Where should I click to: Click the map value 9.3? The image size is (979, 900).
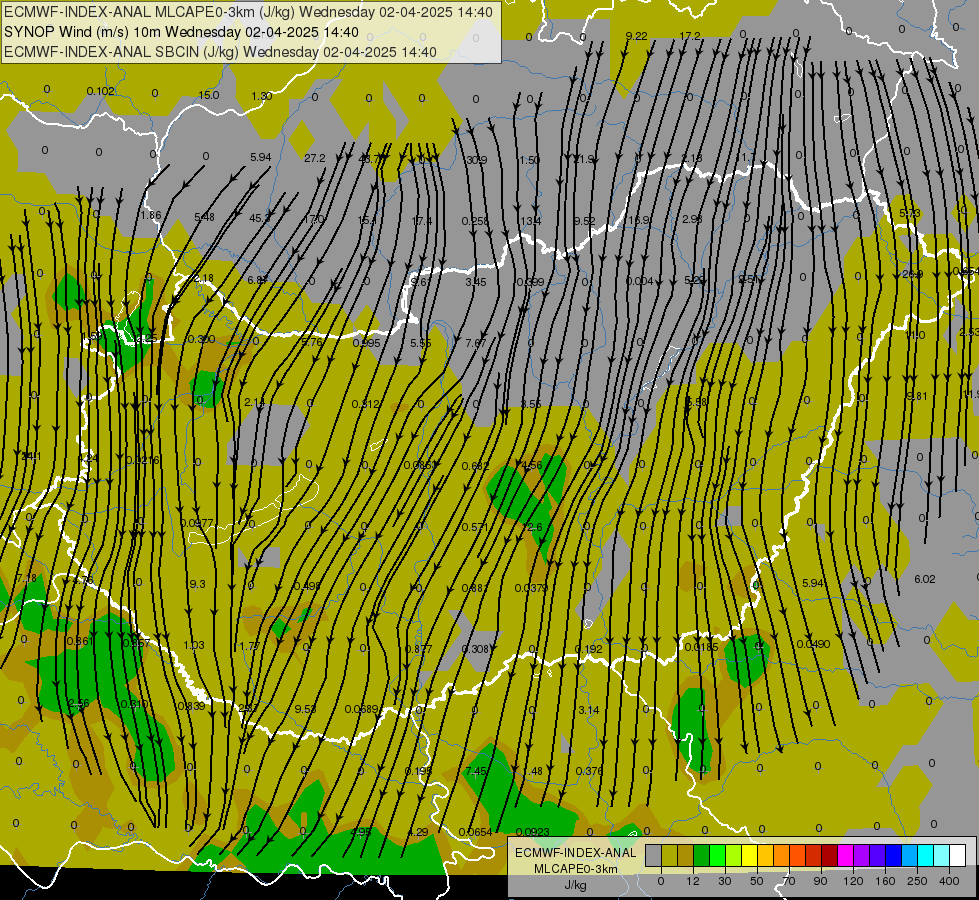tap(197, 585)
